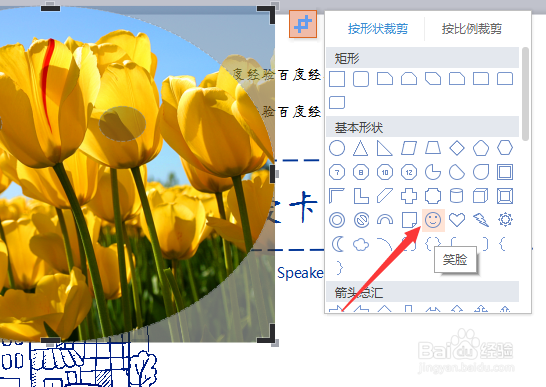The height and width of the screenshot is (387, 546).
Task: Pick the crescent moon shape
Action: tap(337, 244)
